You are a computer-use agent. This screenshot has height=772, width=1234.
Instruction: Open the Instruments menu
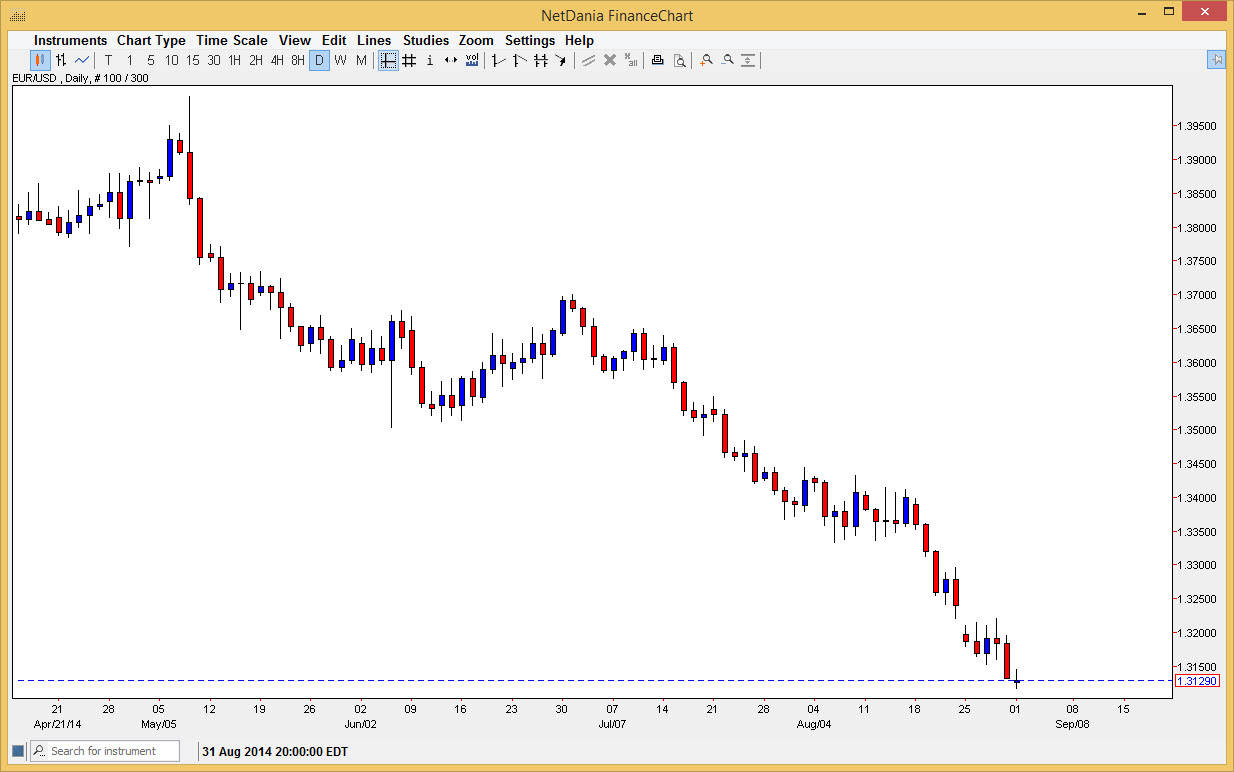tap(70, 40)
